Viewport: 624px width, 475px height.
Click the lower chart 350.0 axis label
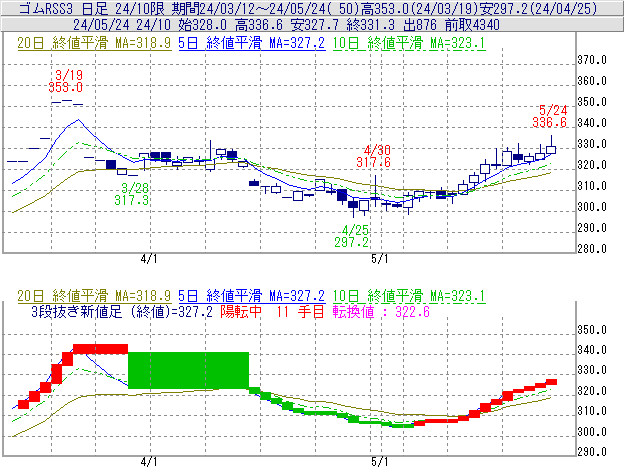click(x=592, y=330)
